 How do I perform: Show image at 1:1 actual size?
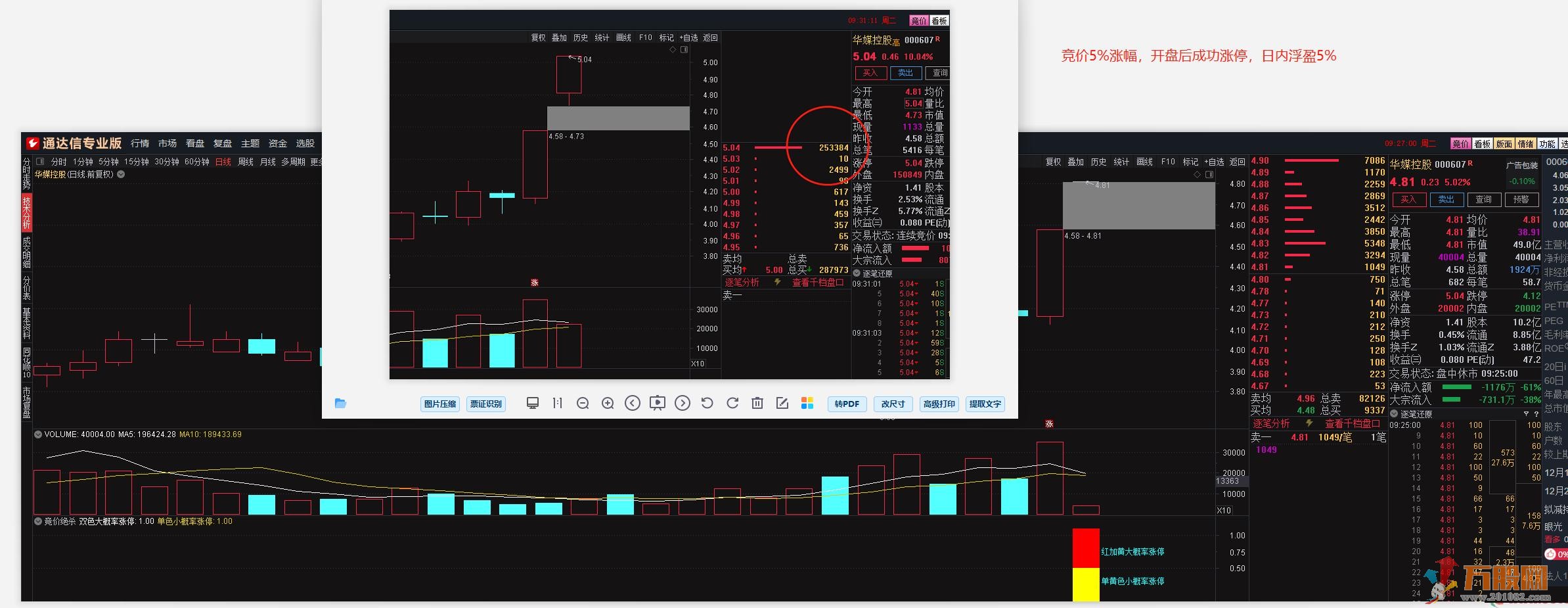click(558, 403)
